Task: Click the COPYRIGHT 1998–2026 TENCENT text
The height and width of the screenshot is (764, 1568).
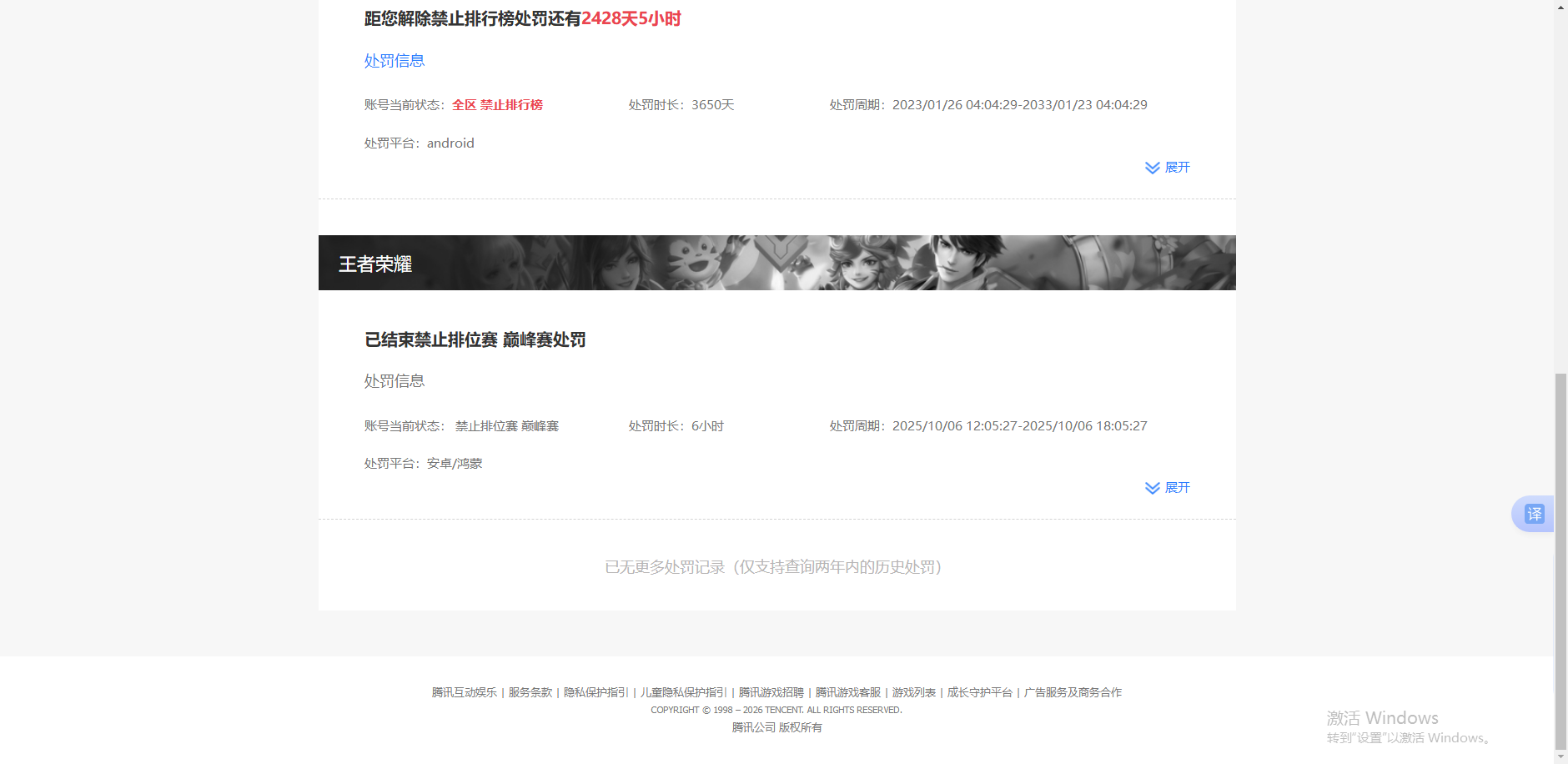Action: (776, 710)
